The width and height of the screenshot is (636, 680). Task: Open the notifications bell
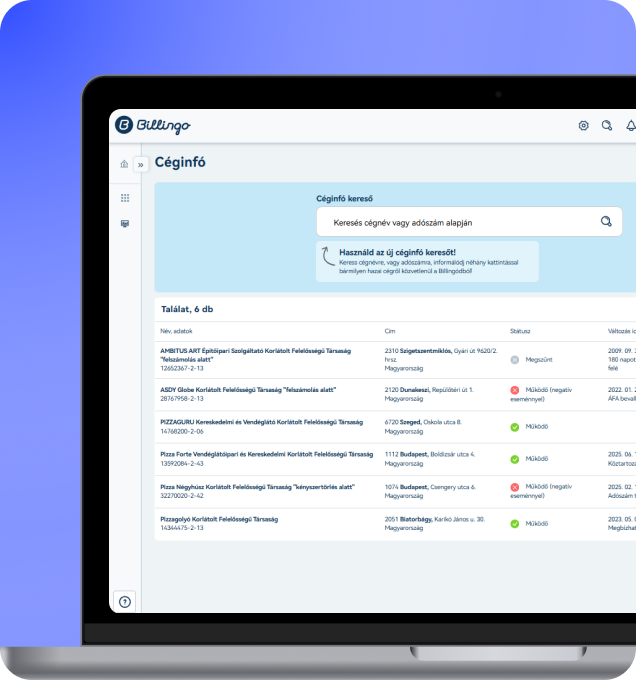pyautogui.click(x=631, y=125)
